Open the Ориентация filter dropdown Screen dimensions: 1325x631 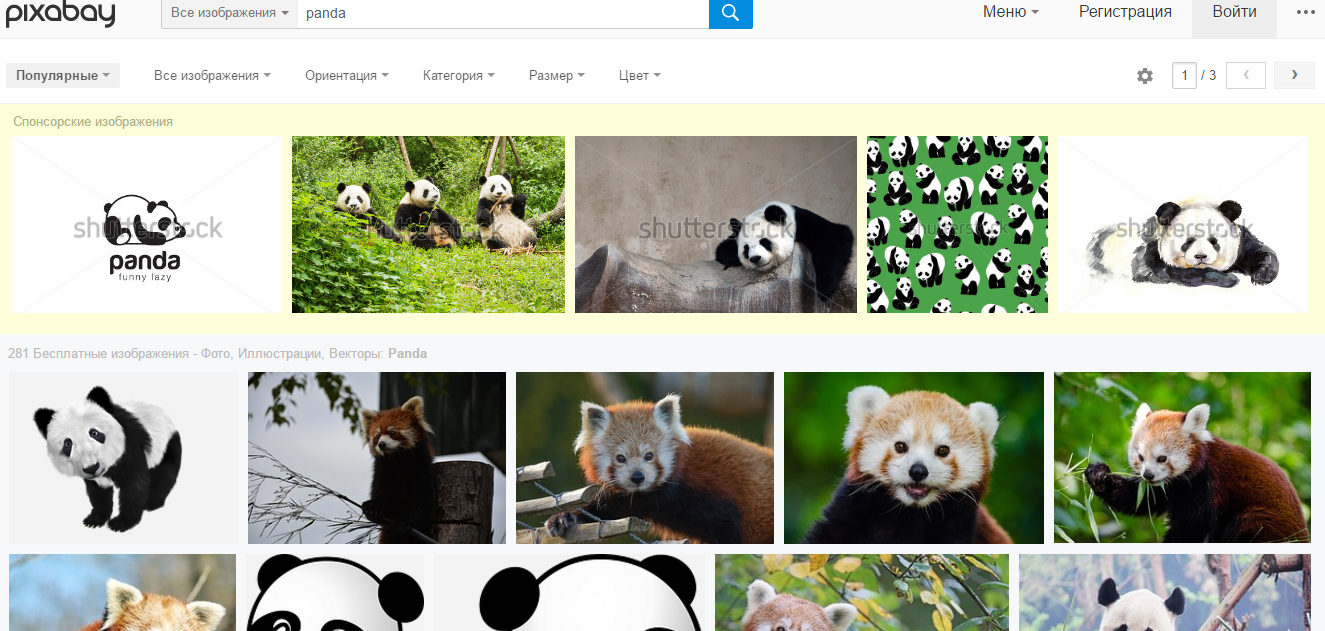347,75
